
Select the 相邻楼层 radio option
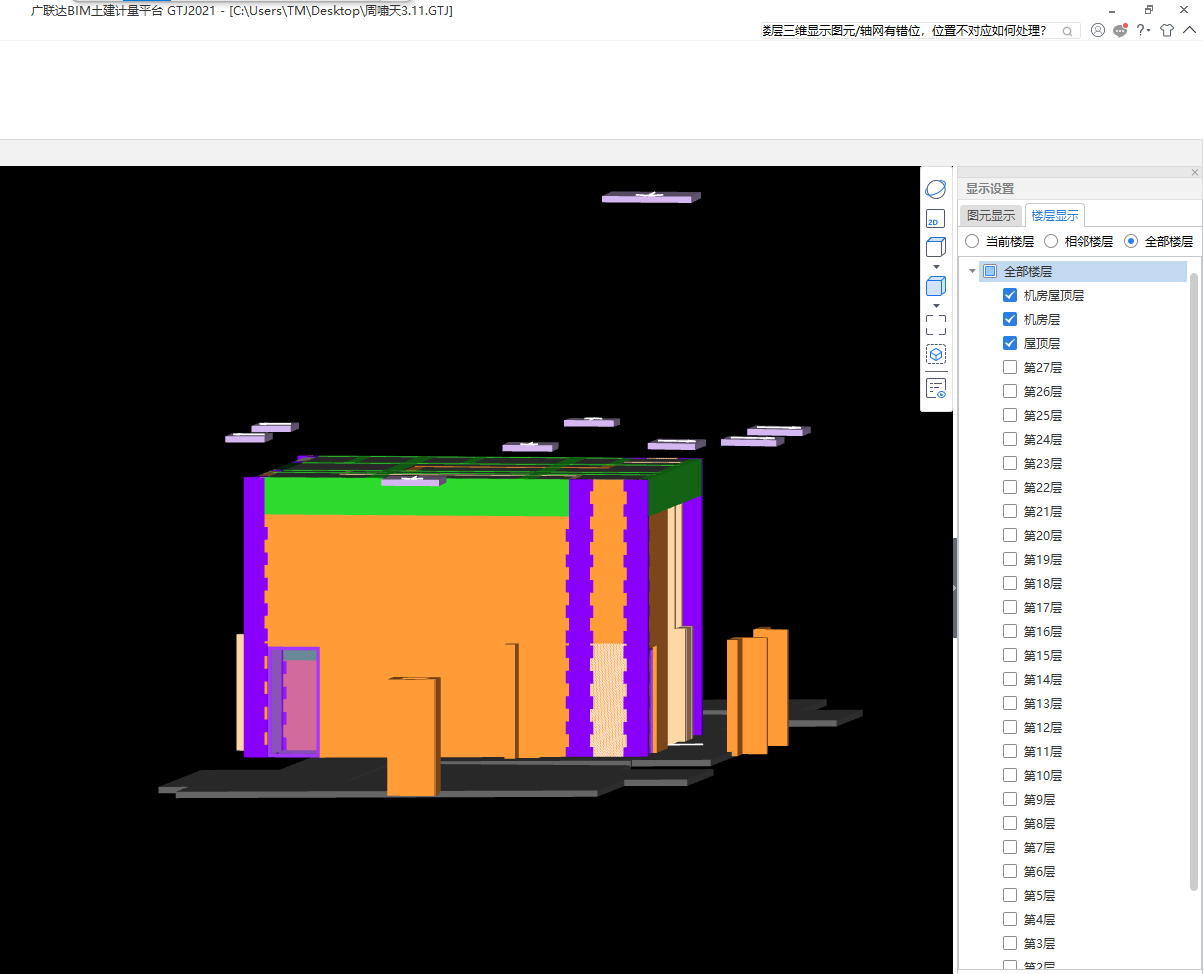point(1051,241)
